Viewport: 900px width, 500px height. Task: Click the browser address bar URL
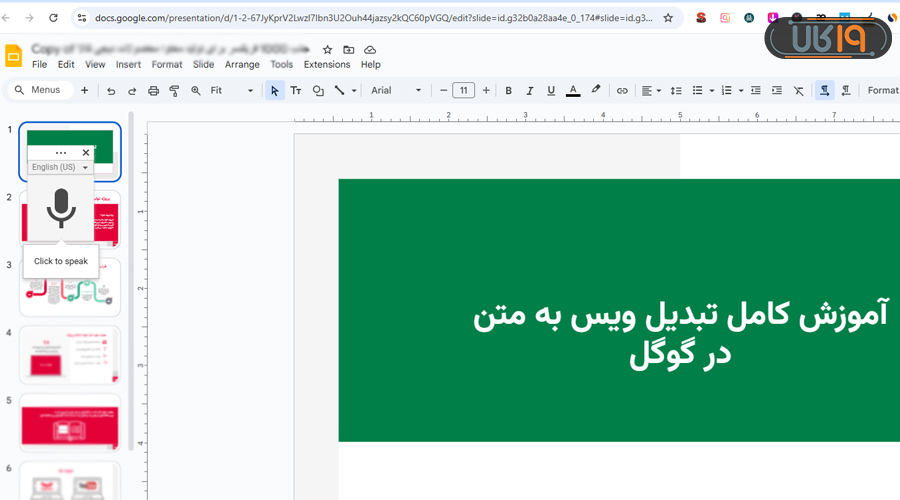pos(373,18)
